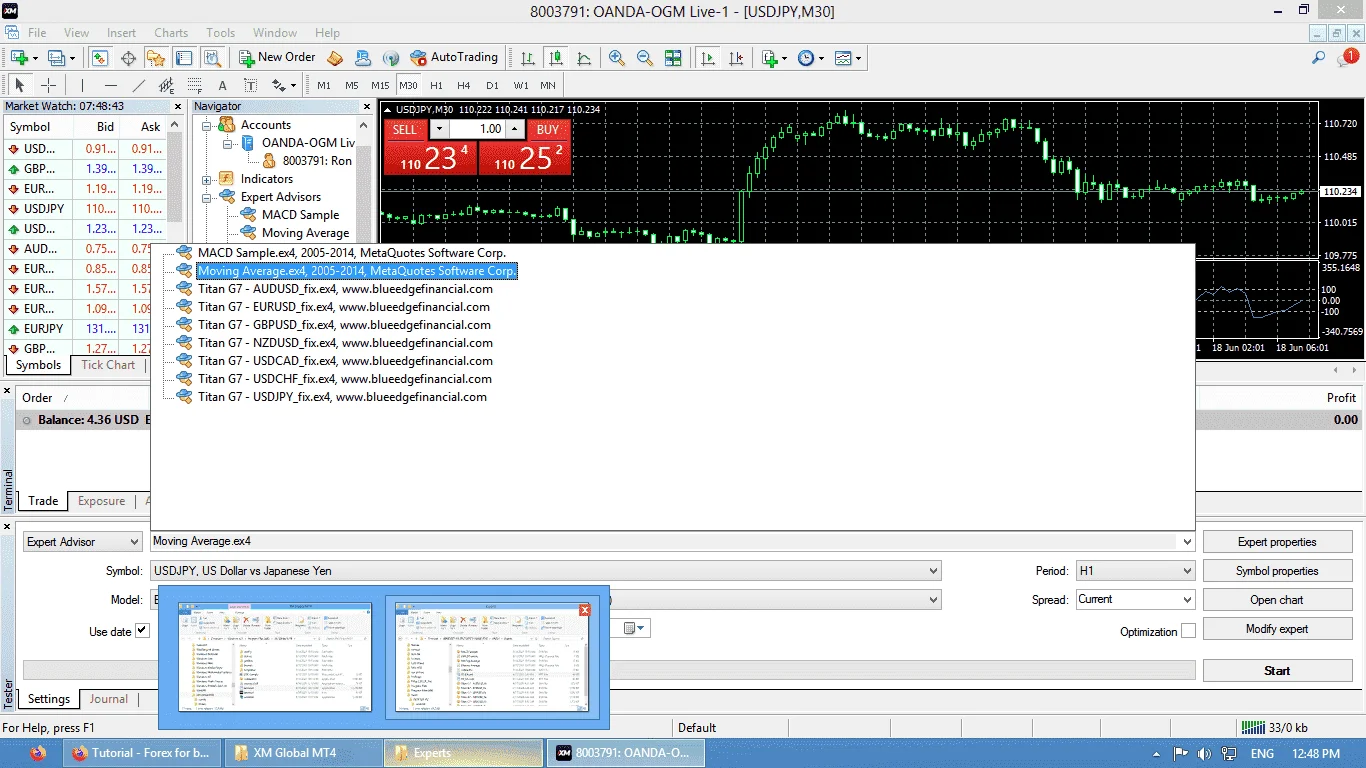Toggle the Data Window crosshair-circle icon
1366x768 pixels.
click(x=127, y=58)
